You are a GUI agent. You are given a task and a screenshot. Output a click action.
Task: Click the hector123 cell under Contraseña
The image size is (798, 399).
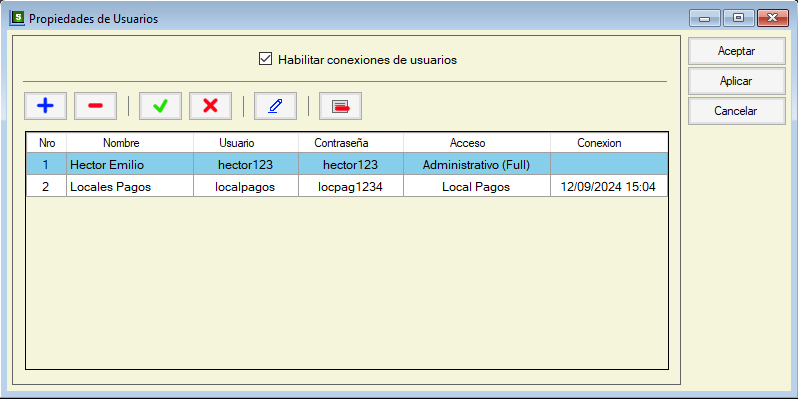click(x=351, y=165)
